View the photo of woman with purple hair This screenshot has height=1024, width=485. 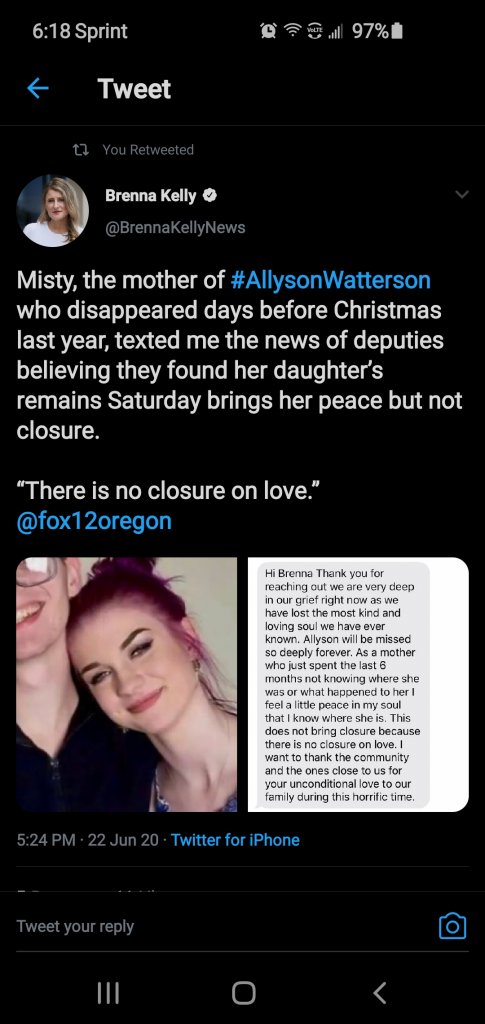coord(127,684)
